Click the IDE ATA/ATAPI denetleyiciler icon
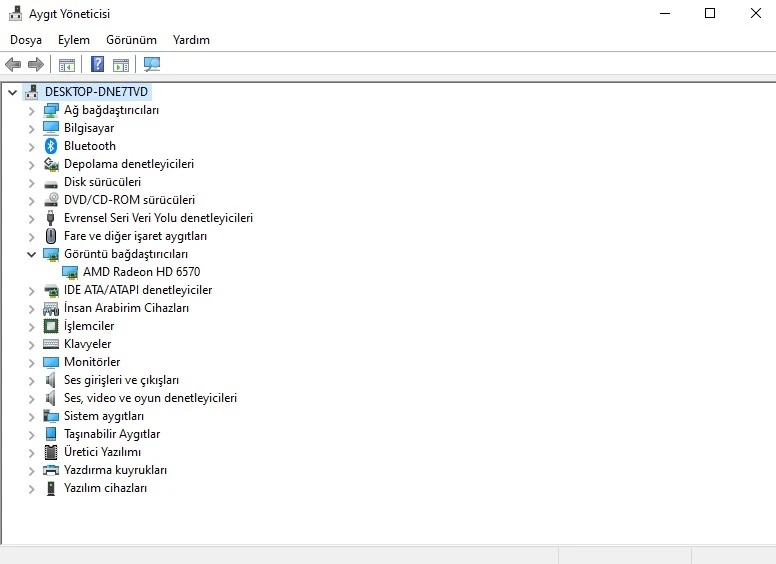This screenshot has width=776, height=564. click(x=50, y=290)
